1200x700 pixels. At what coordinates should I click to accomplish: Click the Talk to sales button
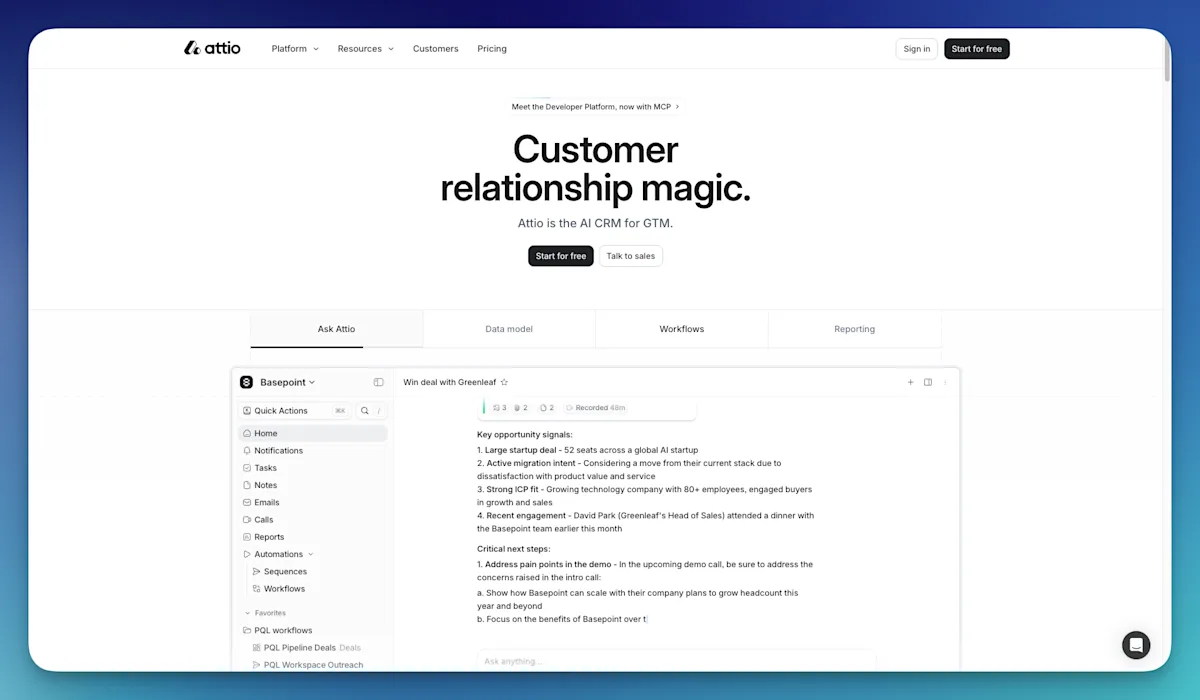(x=631, y=256)
